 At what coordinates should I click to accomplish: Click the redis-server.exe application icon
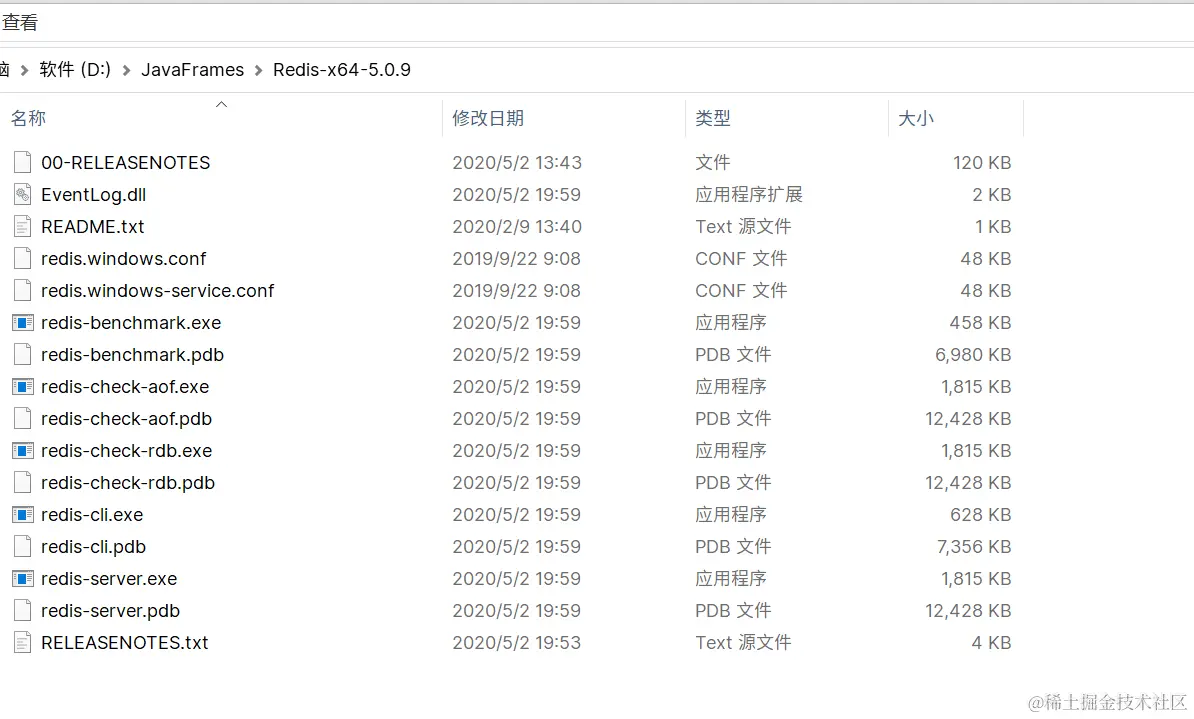click(23, 579)
